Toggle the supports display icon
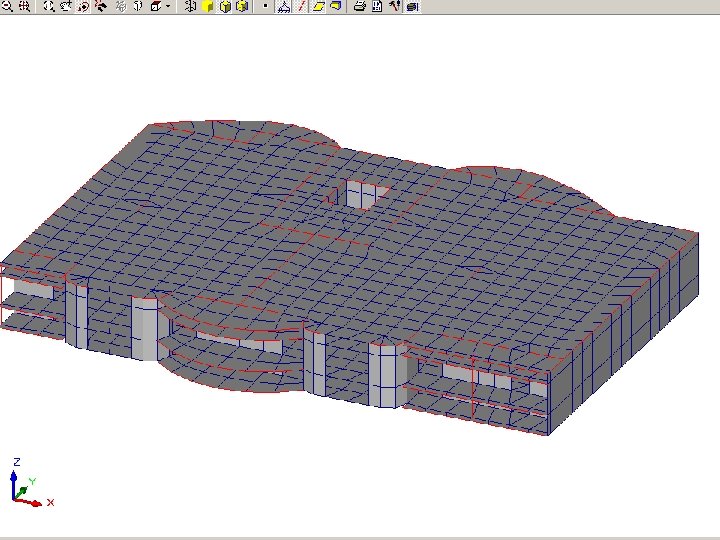The image size is (720, 540). click(284, 6)
